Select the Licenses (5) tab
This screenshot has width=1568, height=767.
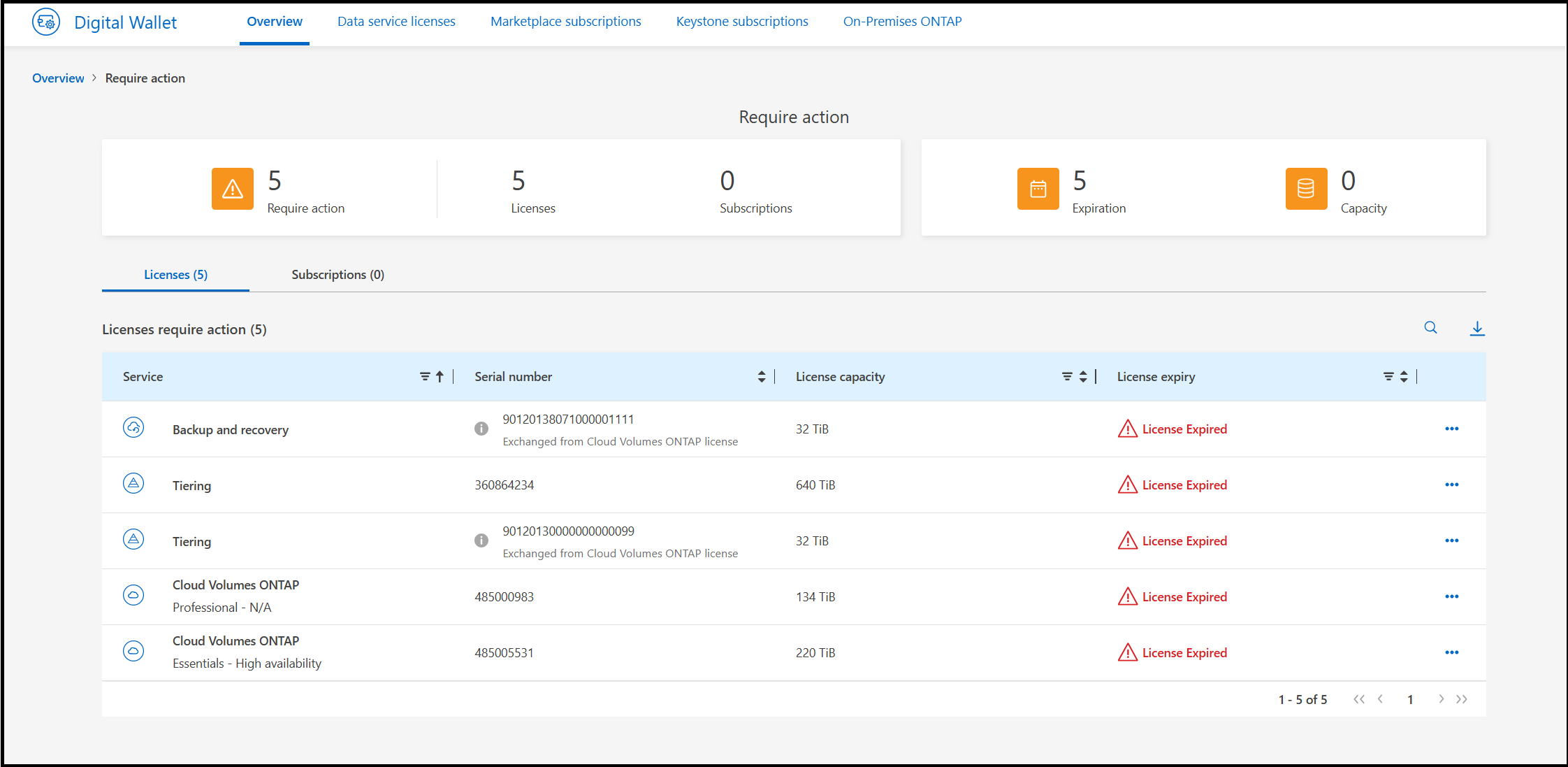(175, 275)
